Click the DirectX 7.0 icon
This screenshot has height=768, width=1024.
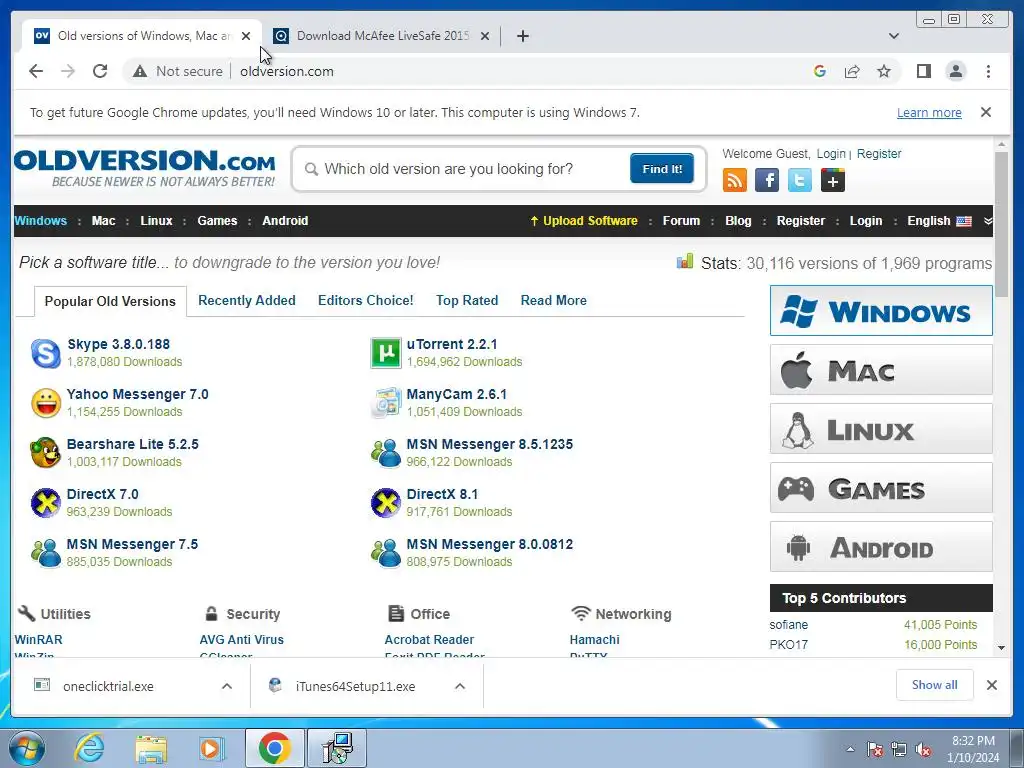coord(46,503)
